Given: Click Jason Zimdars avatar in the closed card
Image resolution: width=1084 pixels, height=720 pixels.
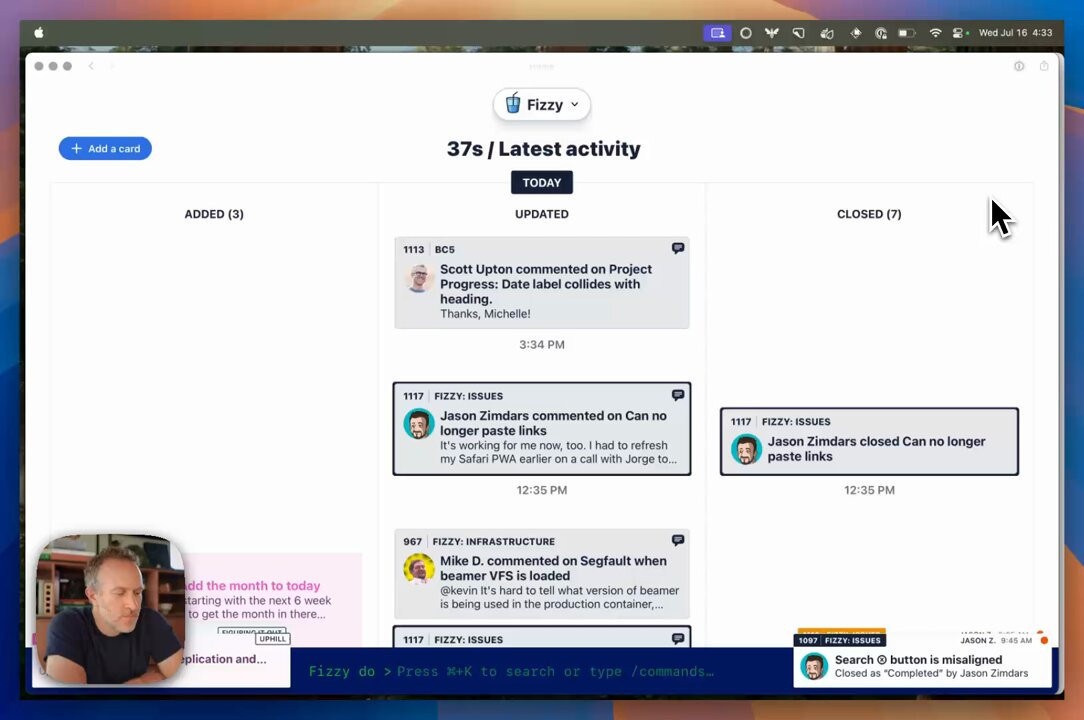Looking at the screenshot, I should point(746,450).
